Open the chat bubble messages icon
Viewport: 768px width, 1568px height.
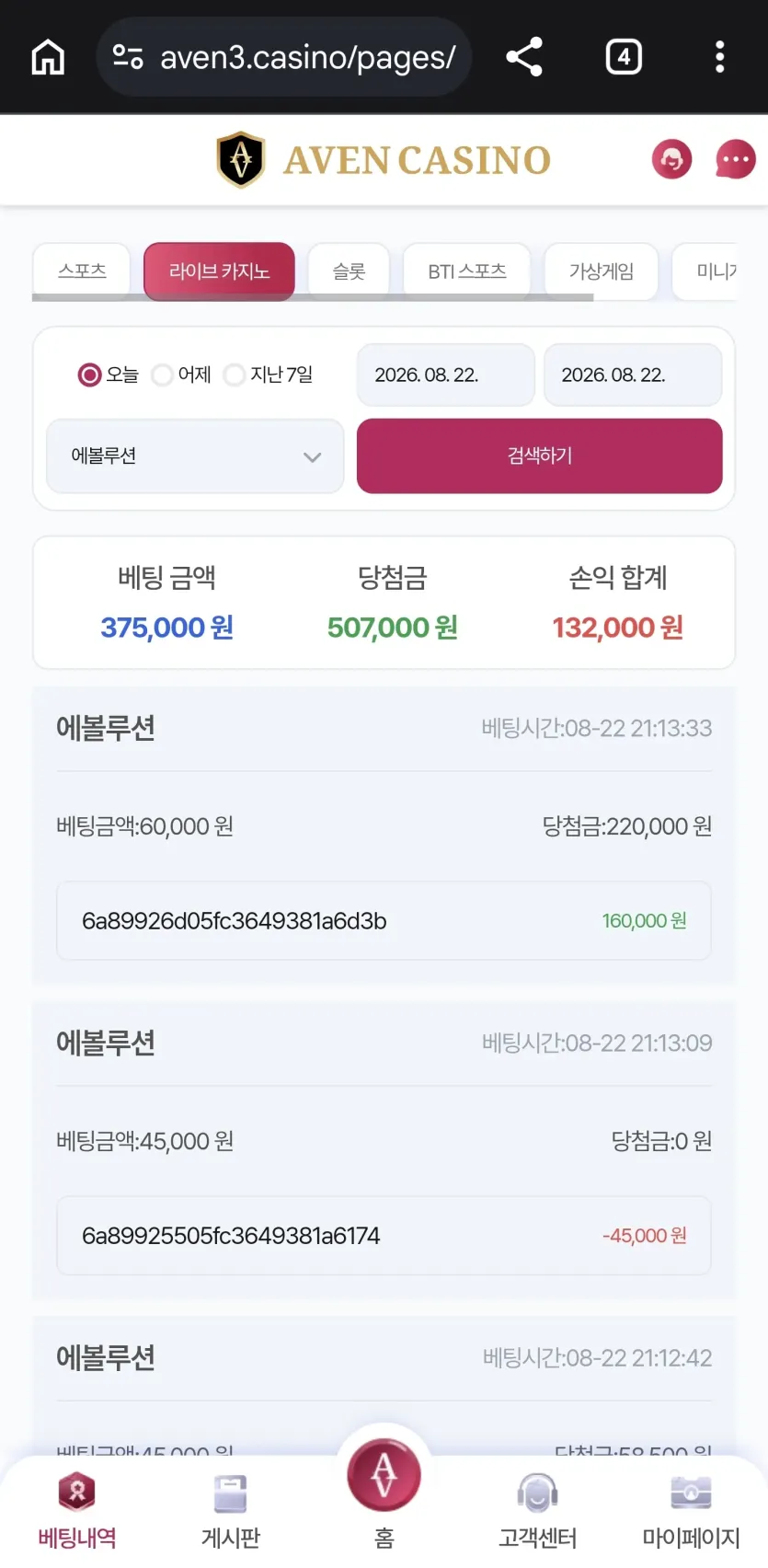pos(736,160)
